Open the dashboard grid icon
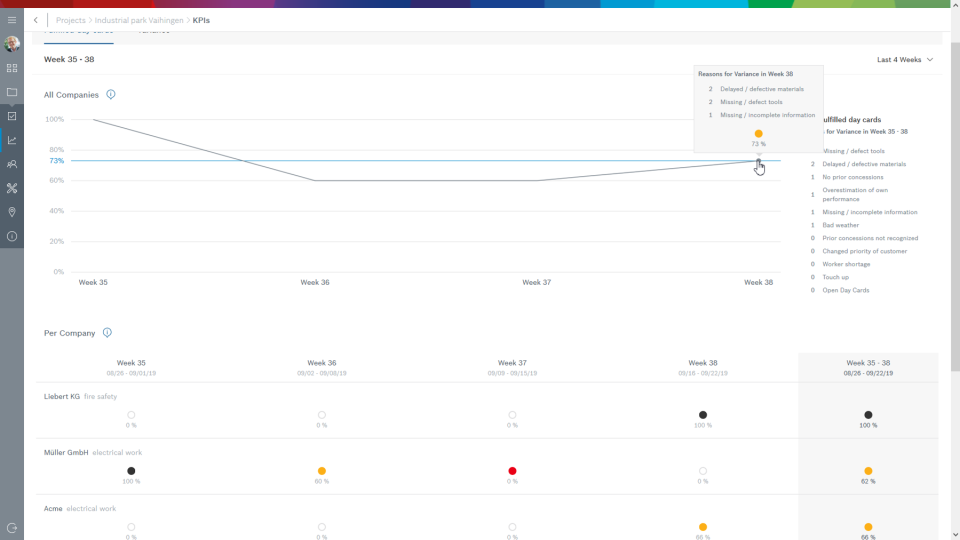 [x=12, y=68]
